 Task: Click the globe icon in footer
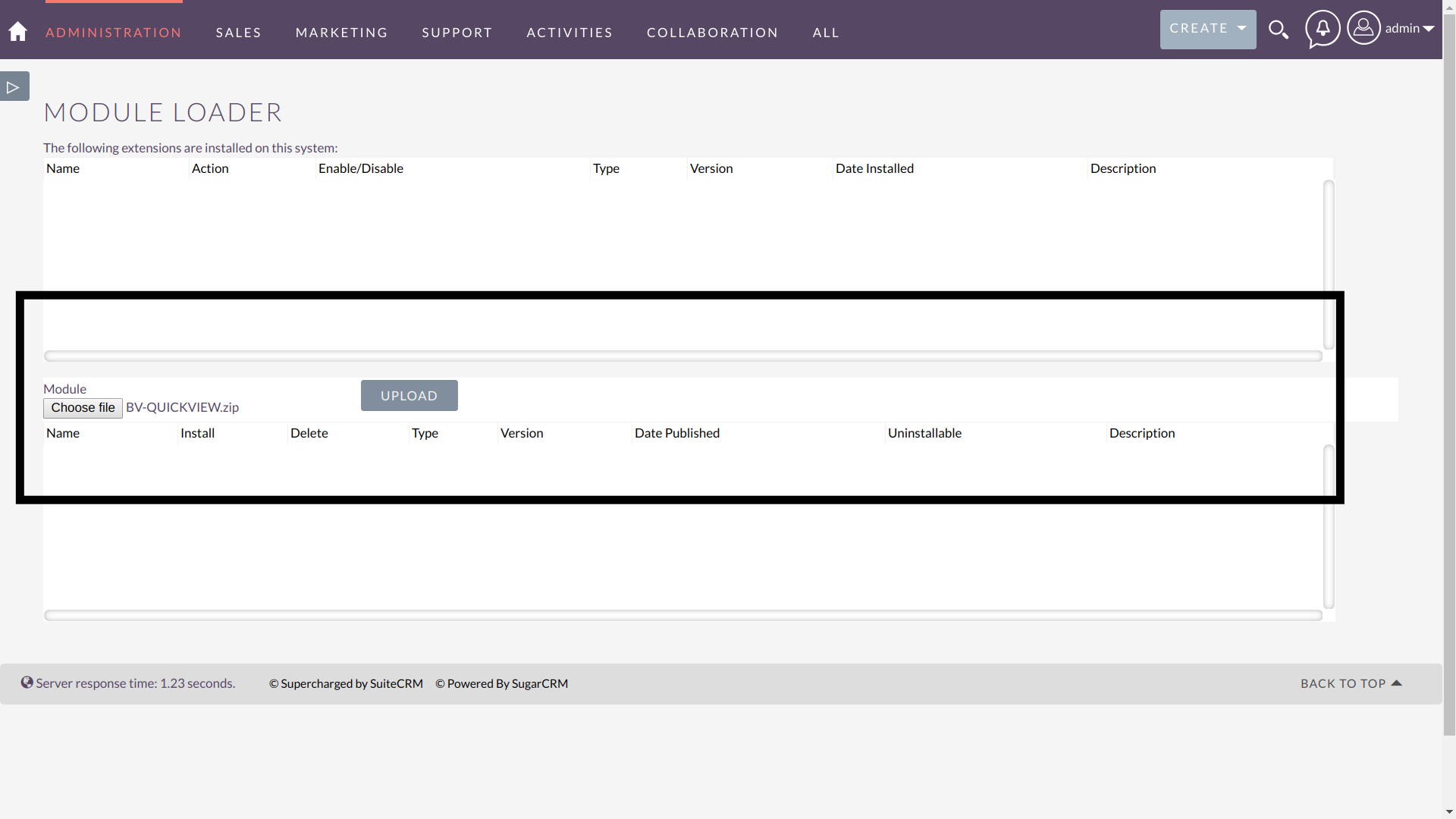tap(27, 682)
